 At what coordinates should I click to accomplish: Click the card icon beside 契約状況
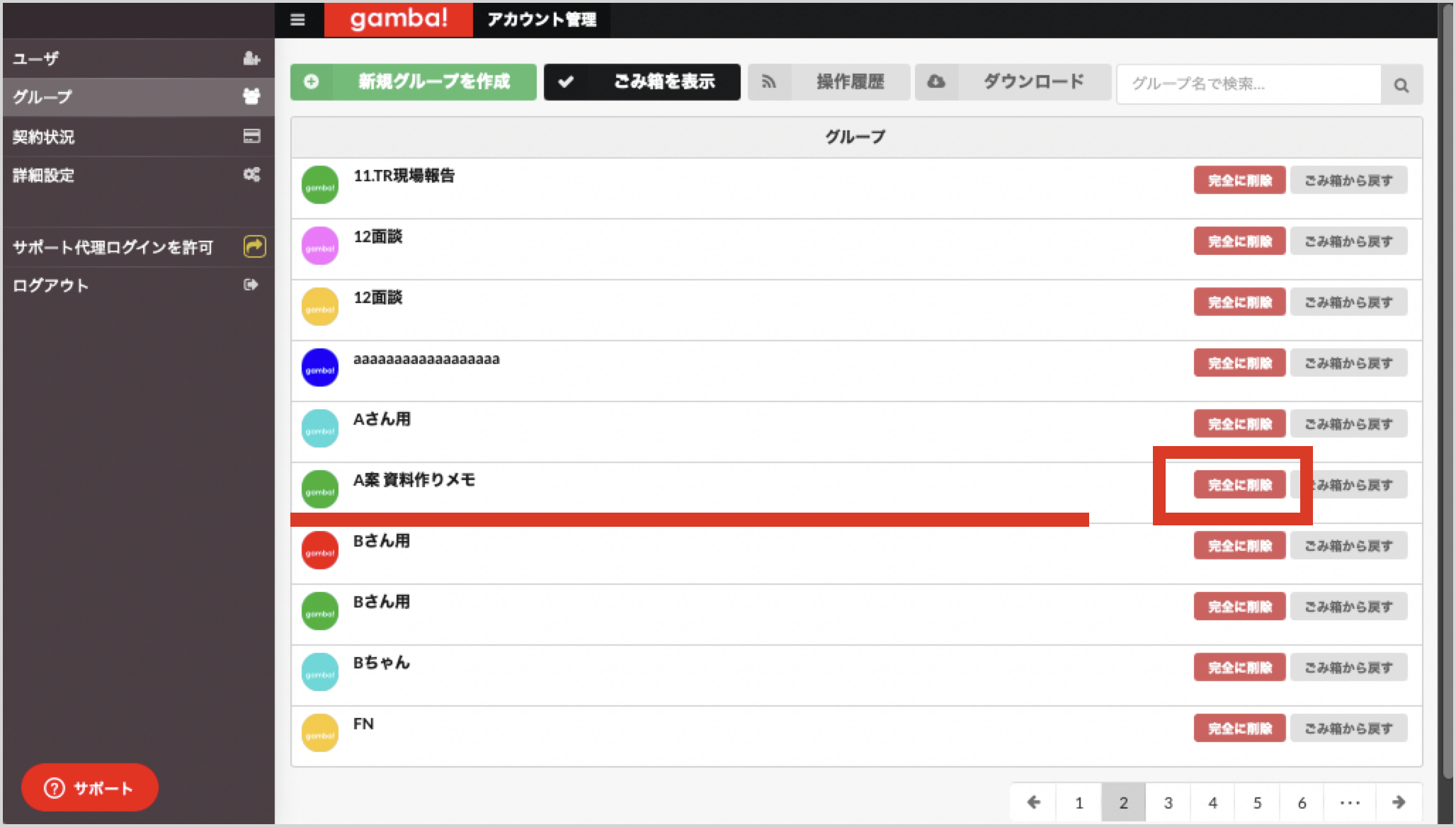[x=251, y=136]
